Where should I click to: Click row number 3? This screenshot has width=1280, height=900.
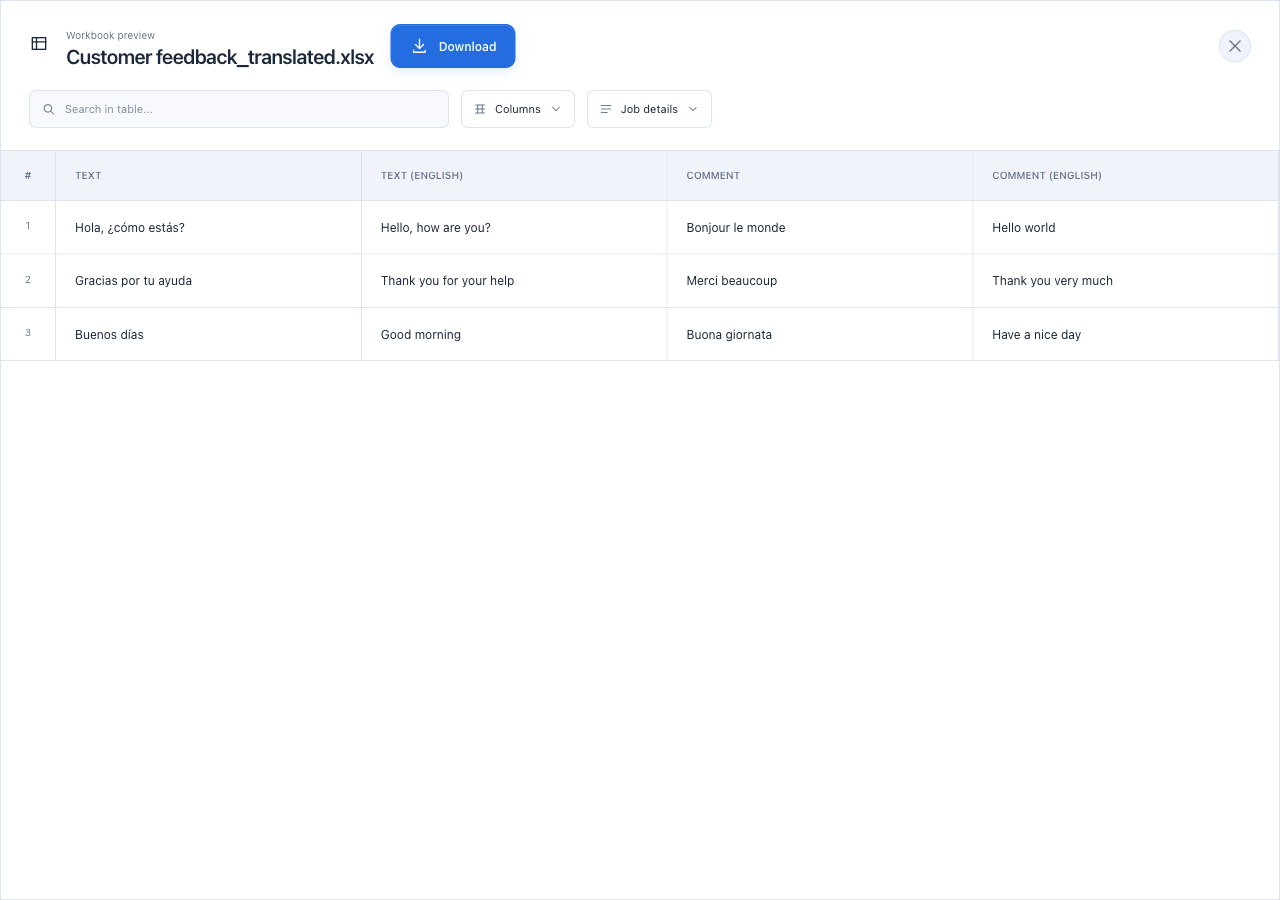point(28,333)
